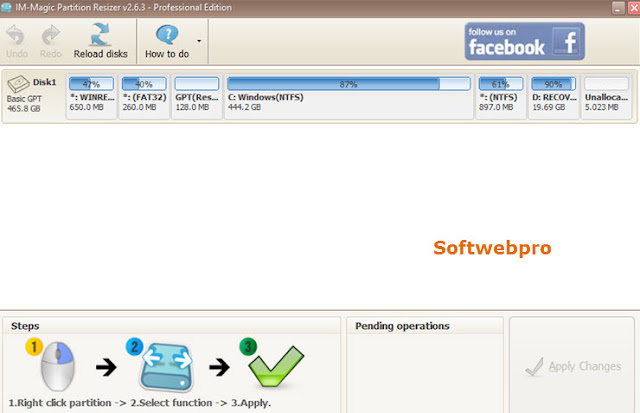Click the 87% usage bar of C: Windows
The width and height of the screenshot is (640, 413).
349,84
